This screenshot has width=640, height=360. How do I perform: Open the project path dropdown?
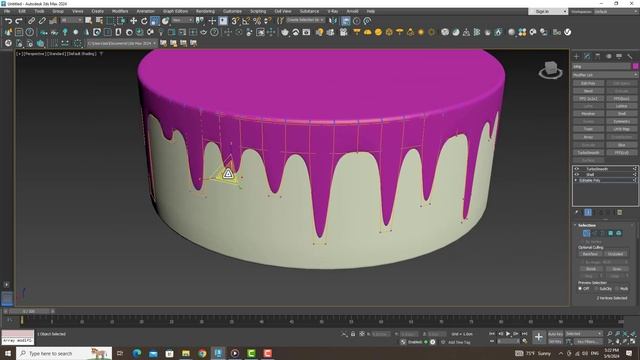[122, 43]
